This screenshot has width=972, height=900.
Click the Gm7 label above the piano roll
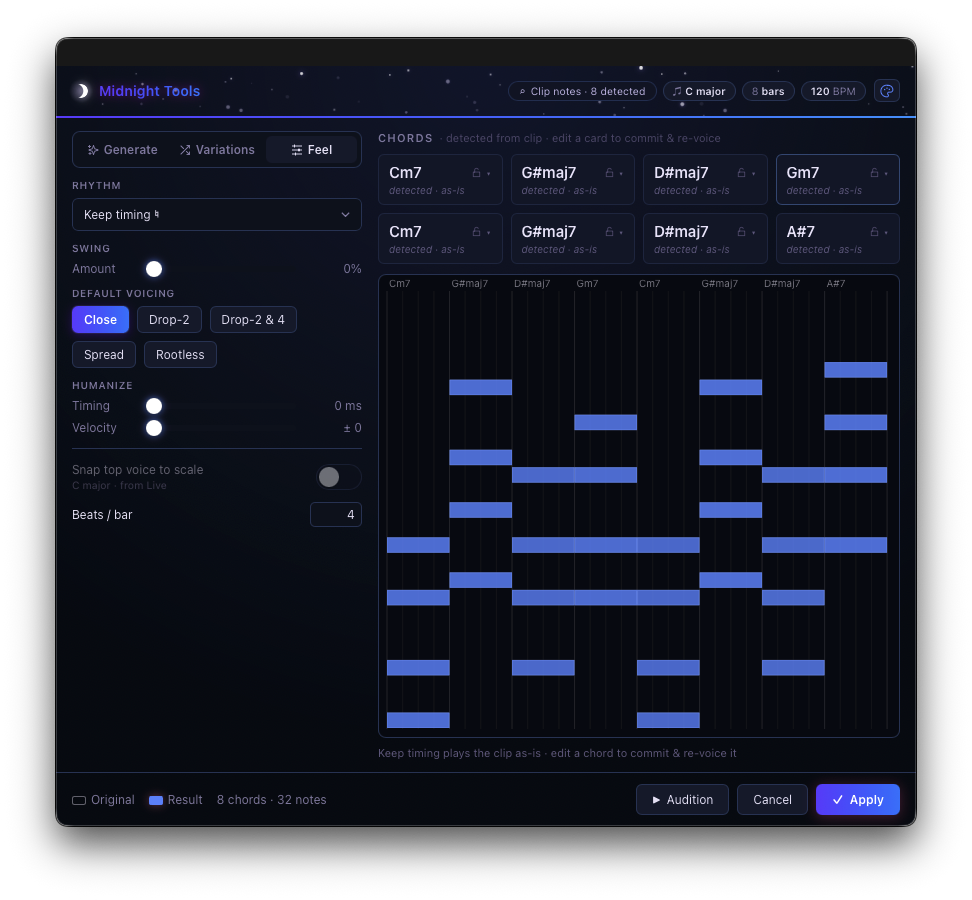click(x=587, y=283)
